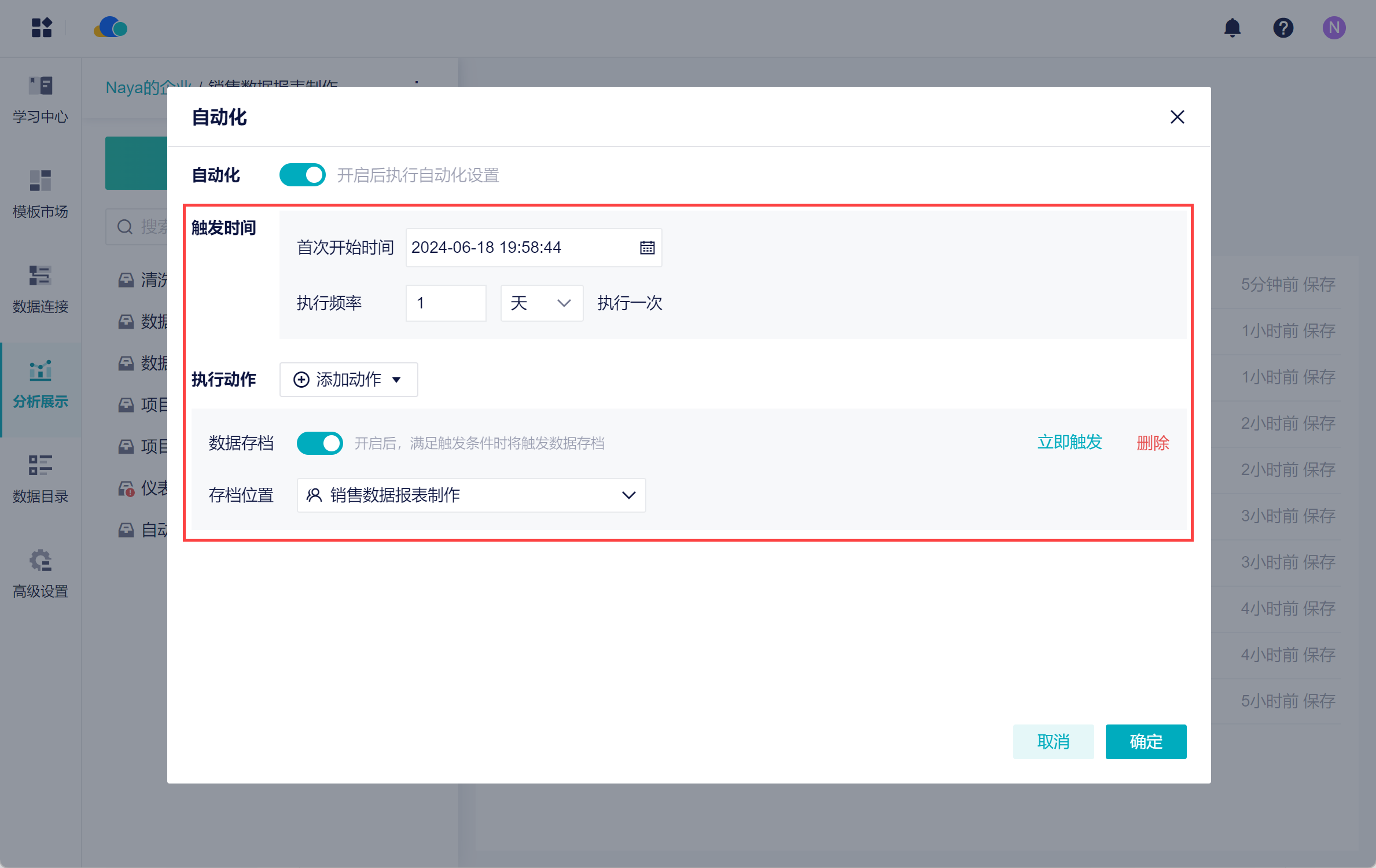Viewport: 1376px width, 868px height.
Task: Open 学习中心 in the sidebar
Action: pos(41,100)
